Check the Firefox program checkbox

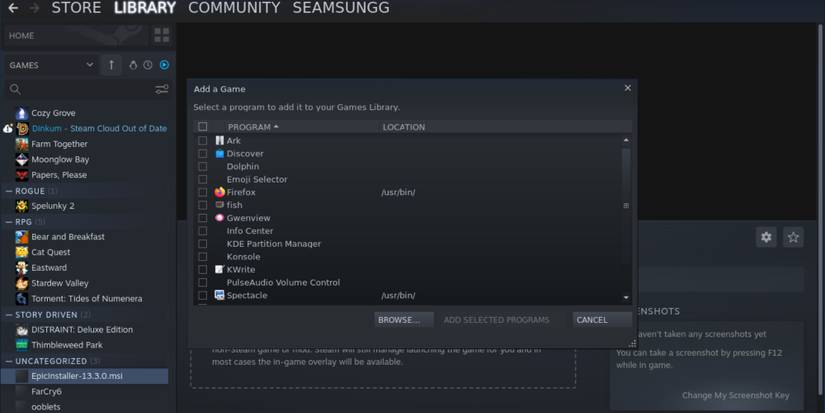click(203, 192)
